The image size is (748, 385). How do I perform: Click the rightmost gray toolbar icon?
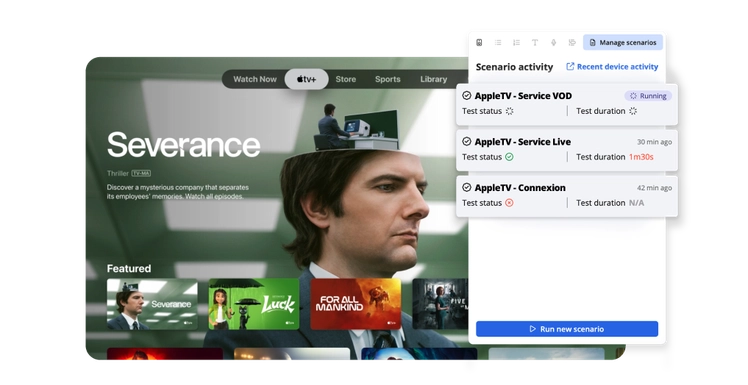[x=572, y=42]
